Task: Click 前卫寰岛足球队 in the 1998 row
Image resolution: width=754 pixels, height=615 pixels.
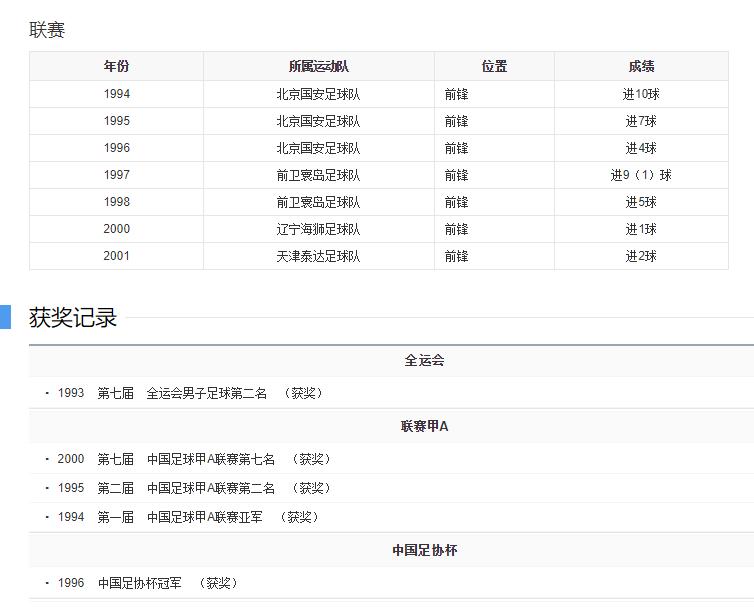Action: pos(318,201)
